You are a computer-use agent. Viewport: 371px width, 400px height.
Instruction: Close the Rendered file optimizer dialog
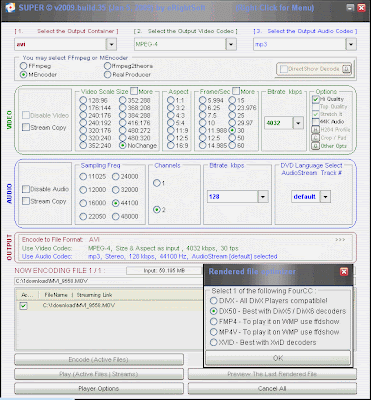(x=344, y=272)
